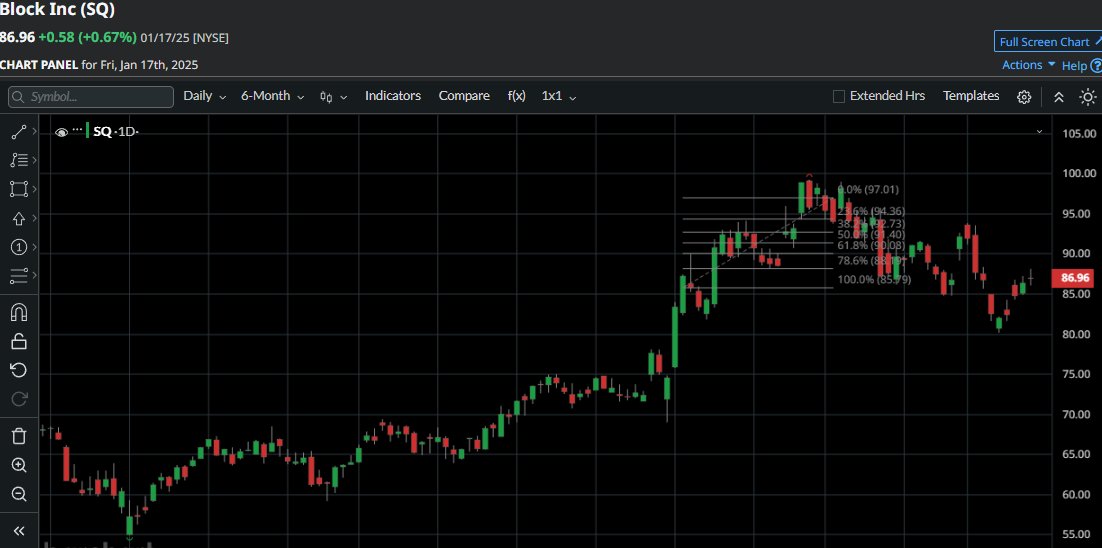Click the 61.8% (90.08) Fibonacci label

click(x=871, y=245)
